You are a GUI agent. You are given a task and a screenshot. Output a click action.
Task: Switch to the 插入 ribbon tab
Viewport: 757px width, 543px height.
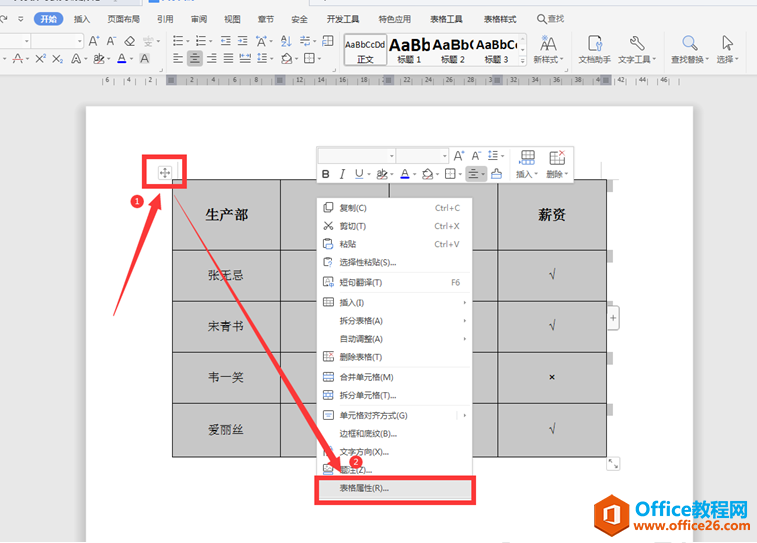coord(82,19)
